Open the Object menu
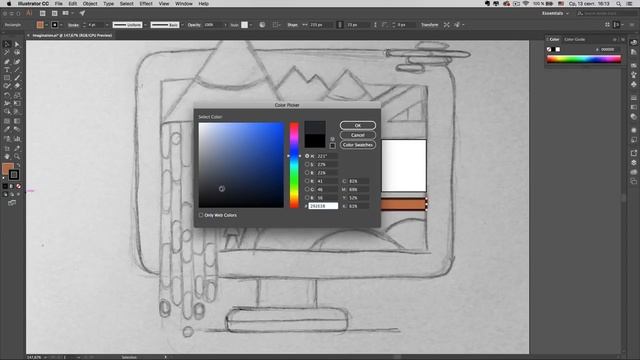This screenshot has width=640, height=360. (x=90, y=4)
